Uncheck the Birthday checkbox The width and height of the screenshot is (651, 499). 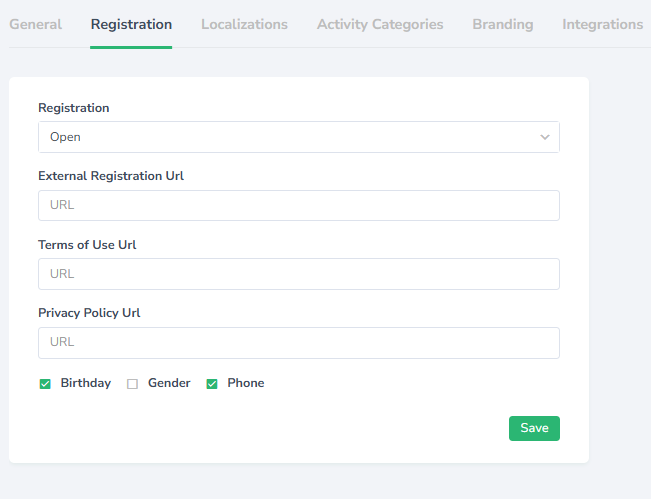tap(45, 384)
